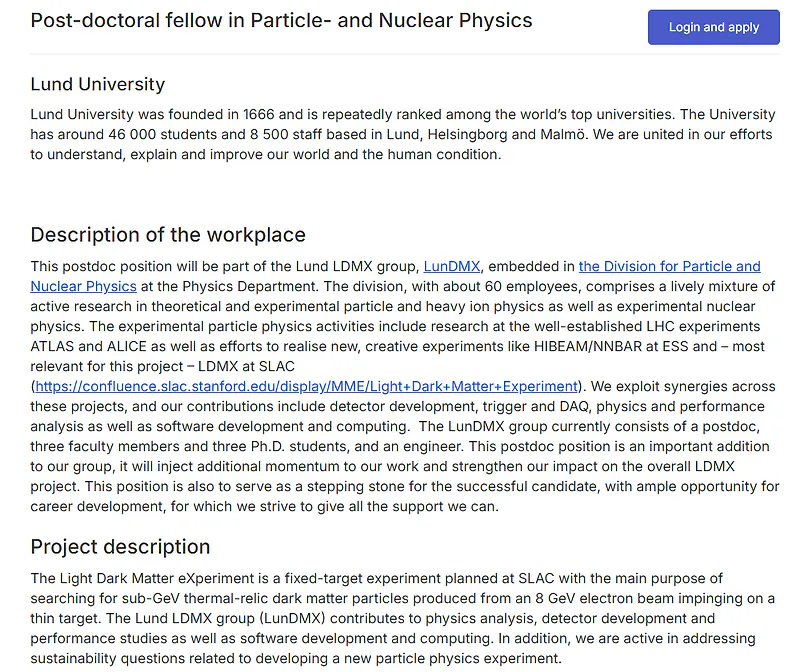800x672 pixels.
Task: Click the text 'three faculty members and three Ph.D. students'
Action: pos(190,446)
